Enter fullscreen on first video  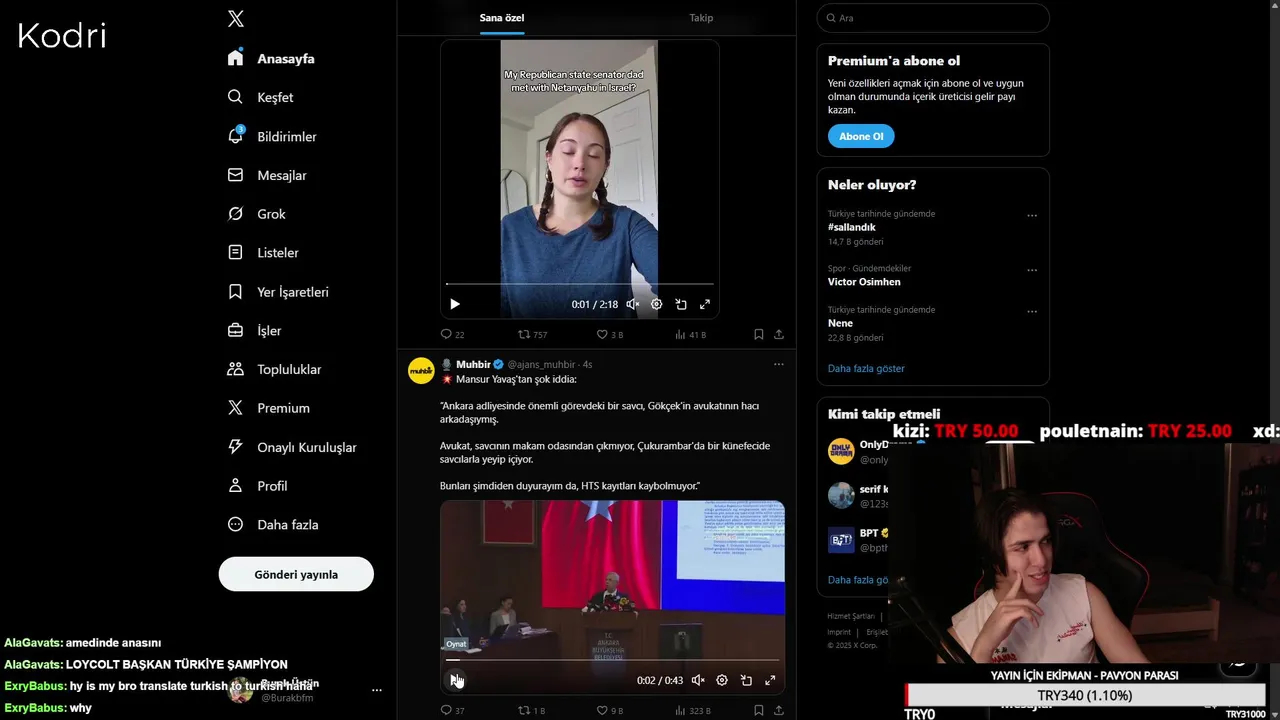[705, 304]
